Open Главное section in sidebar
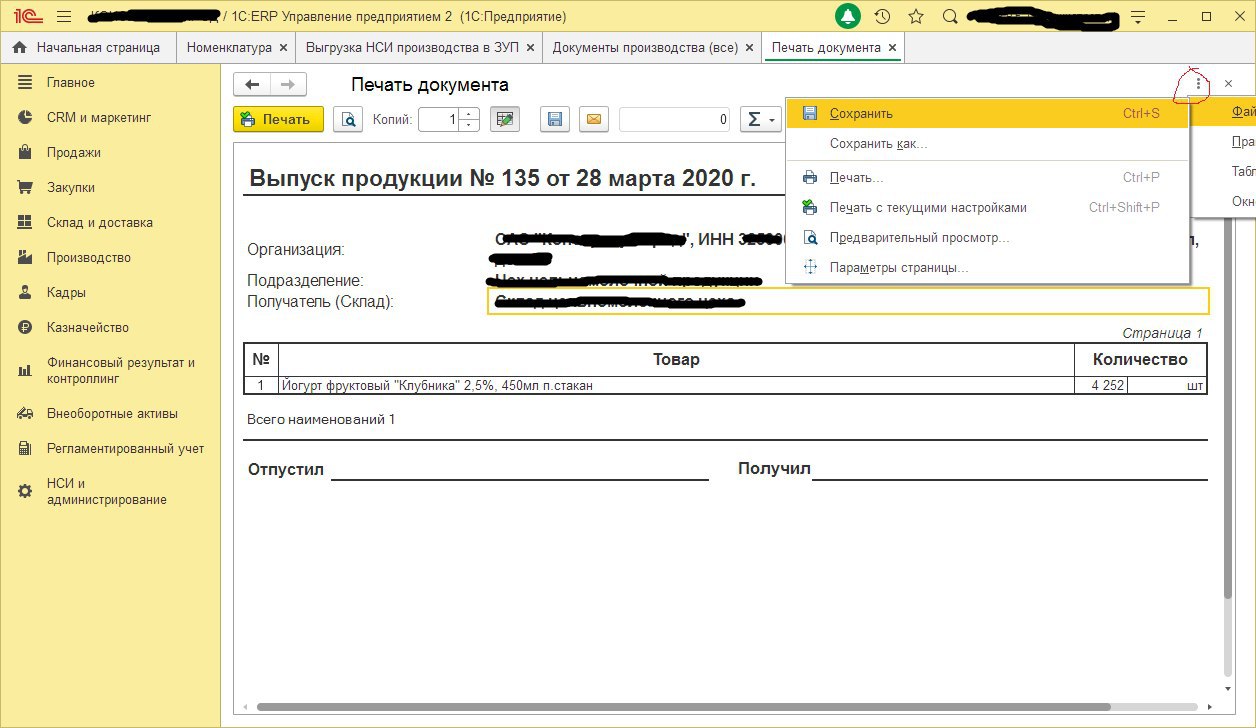 pyautogui.click(x=110, y=82)
